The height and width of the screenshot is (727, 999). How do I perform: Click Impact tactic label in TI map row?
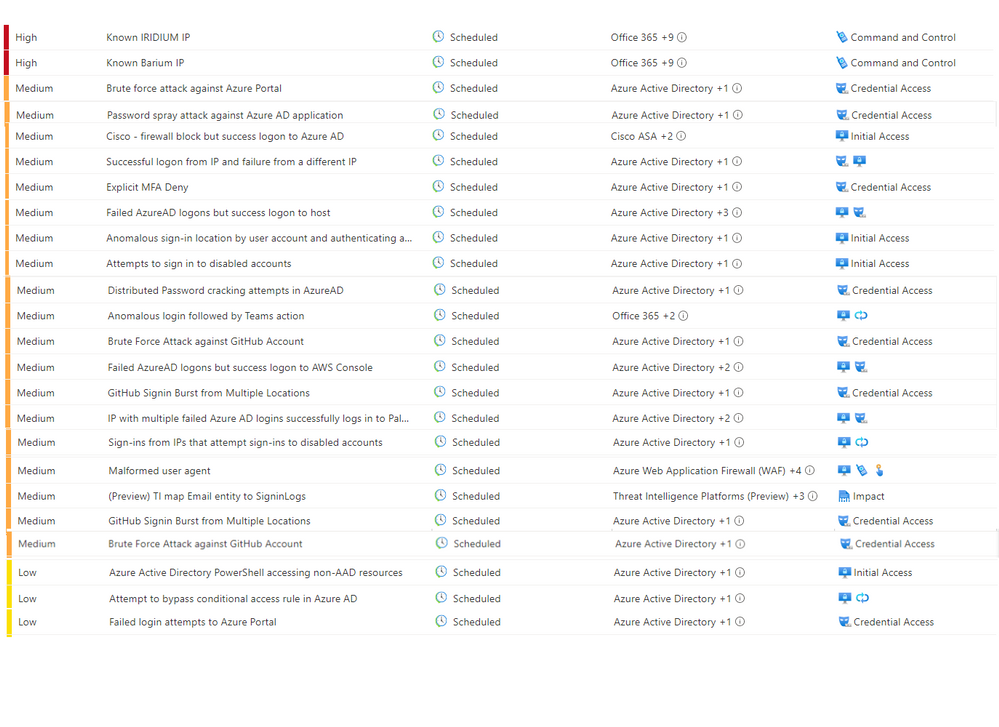868,496
